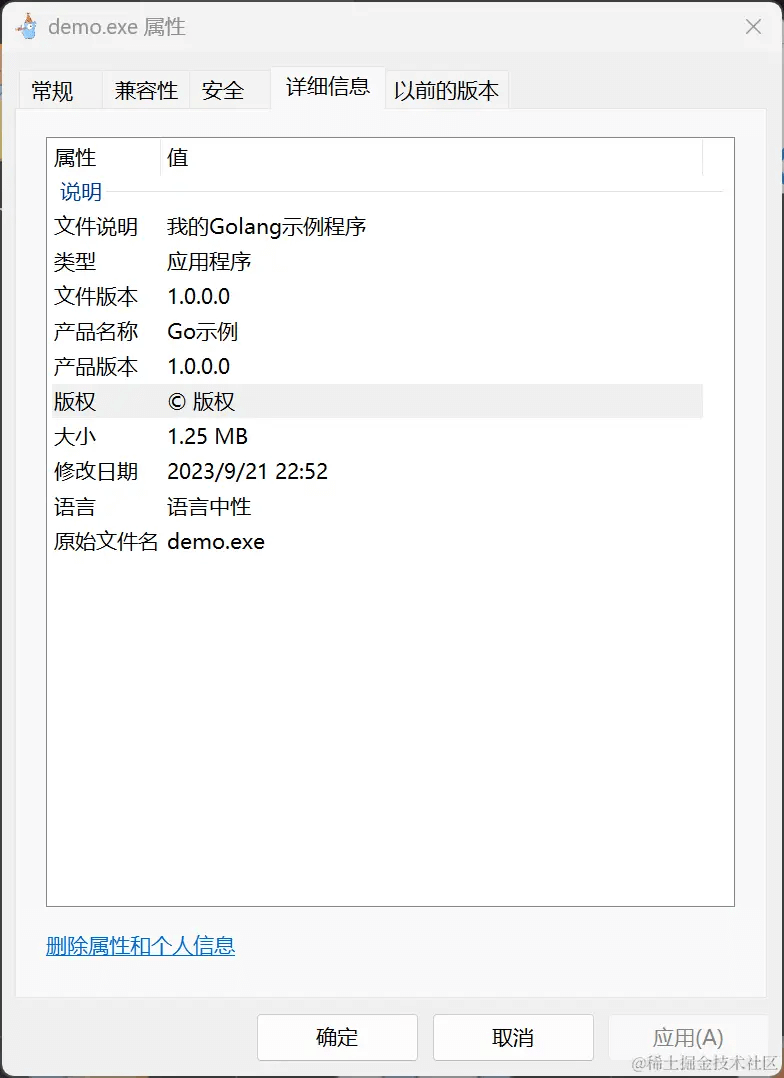
Task: Select the 类型 property row
Action: pyautogui.click(x=378, y=262)
